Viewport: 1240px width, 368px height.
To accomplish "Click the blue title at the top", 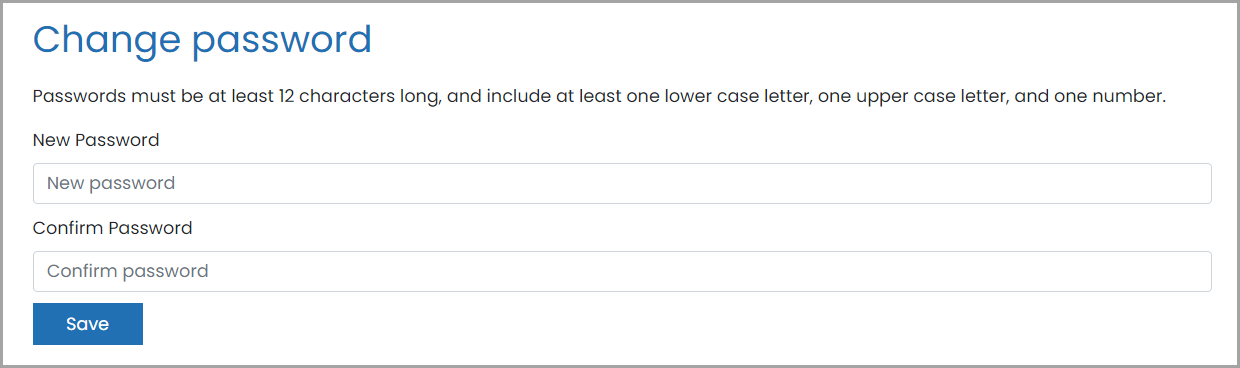I will coord(202,40).
